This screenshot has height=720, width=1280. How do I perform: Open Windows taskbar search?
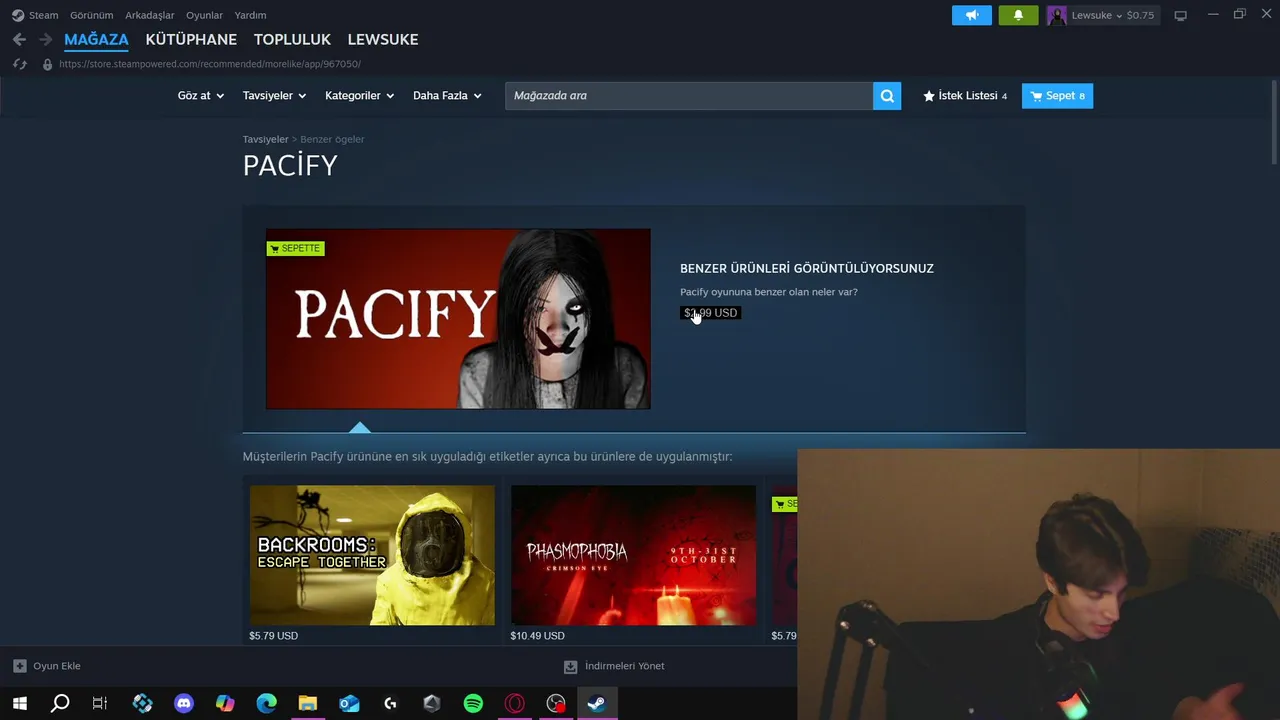60,704
